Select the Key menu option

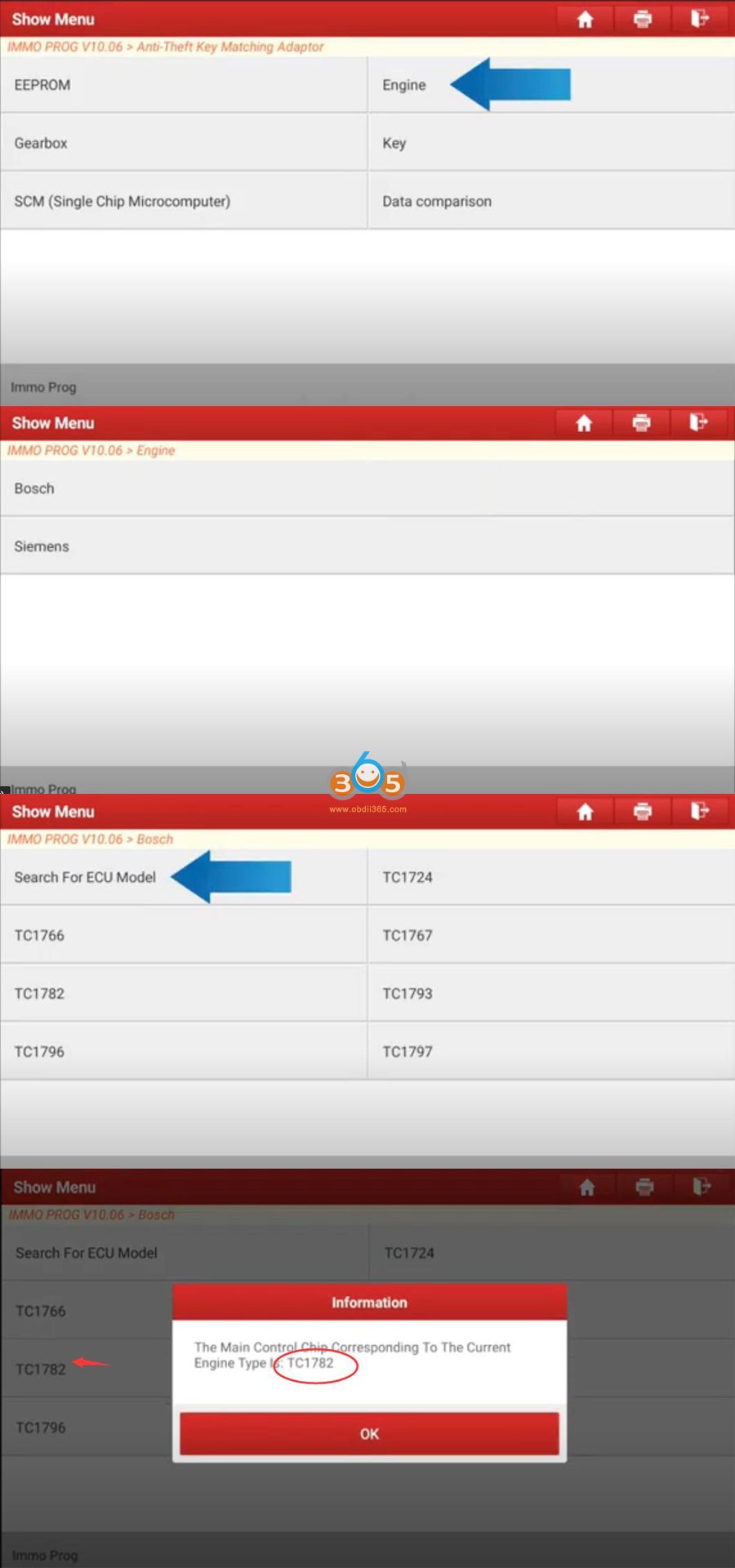tap(551, 143)
